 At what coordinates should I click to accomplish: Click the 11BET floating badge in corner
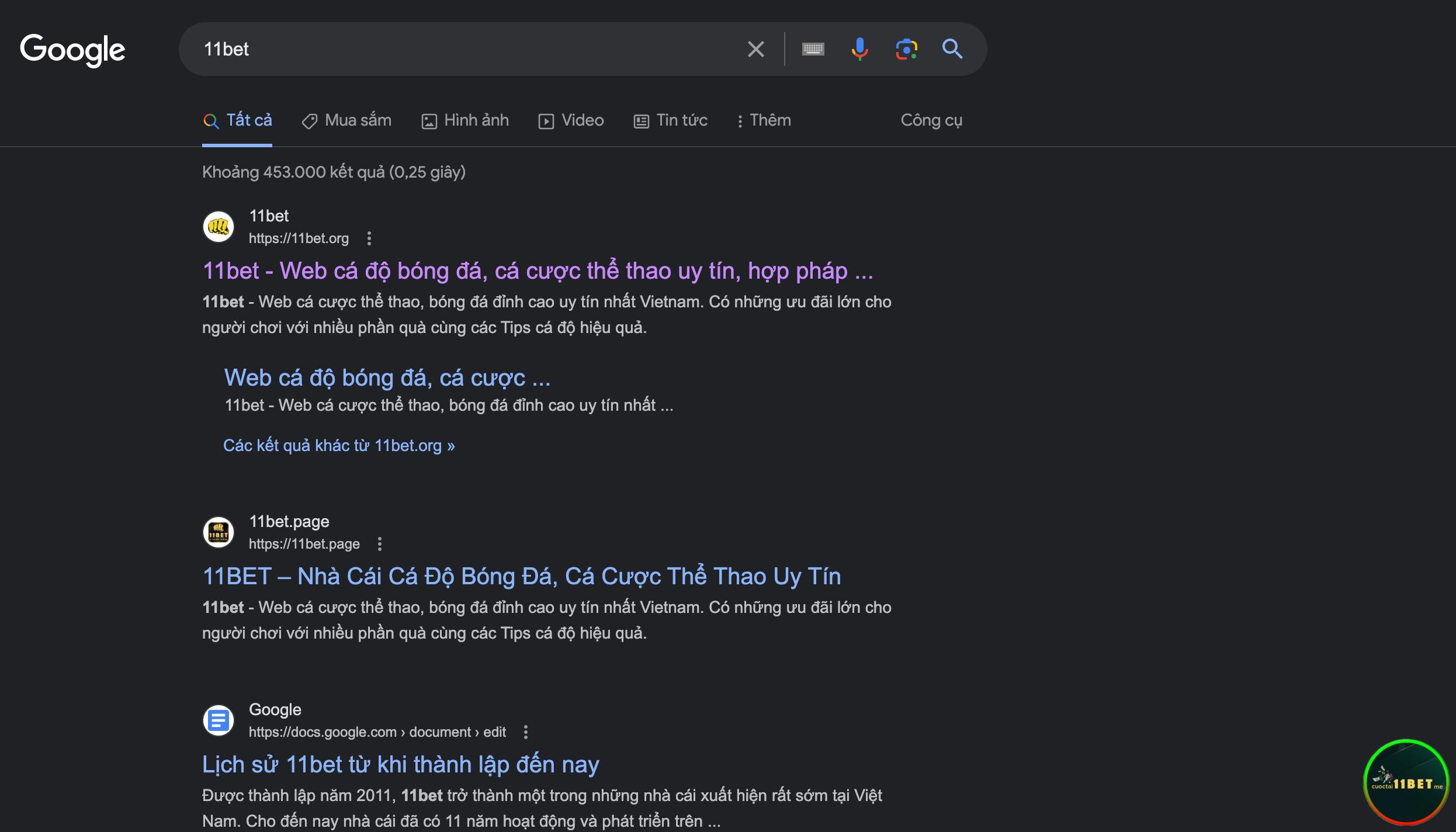tap(1406, 782)
